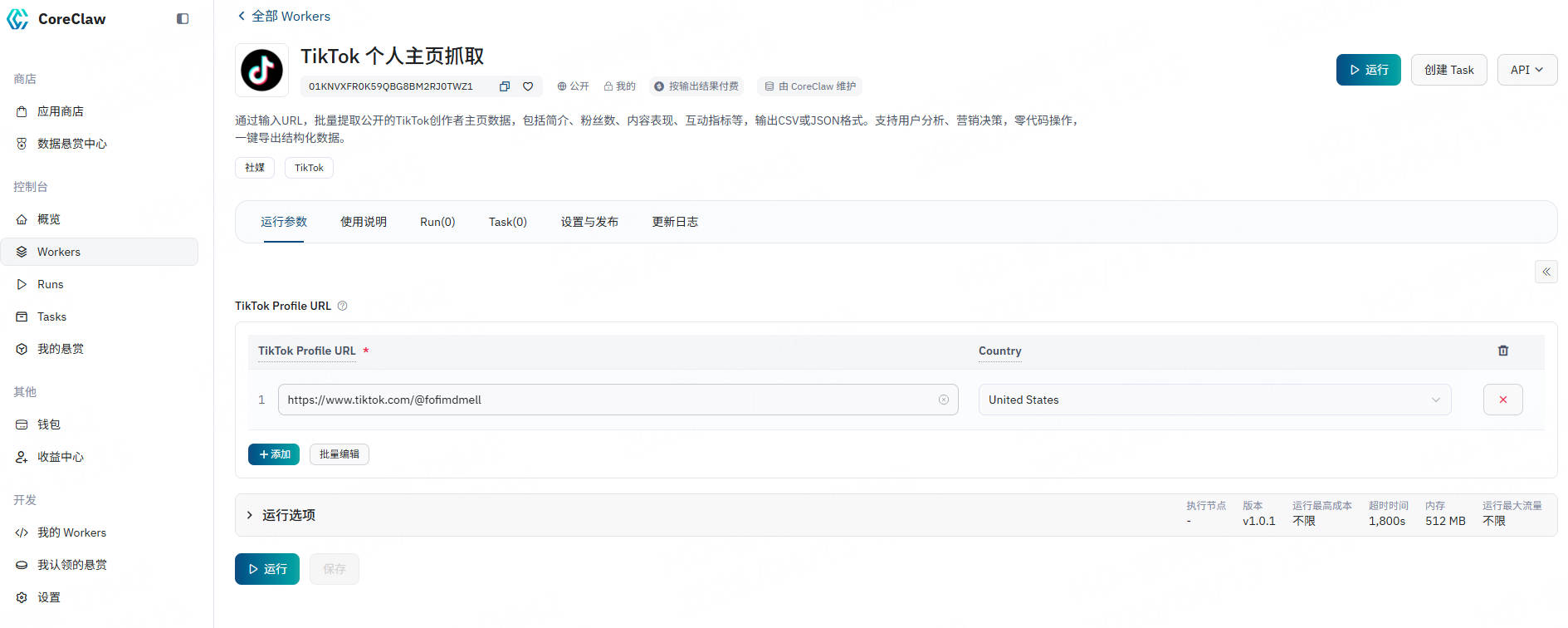Go back to 全部 Workers
The width and height of the screenshot is (1568, 628).
(x=283, y=16)
